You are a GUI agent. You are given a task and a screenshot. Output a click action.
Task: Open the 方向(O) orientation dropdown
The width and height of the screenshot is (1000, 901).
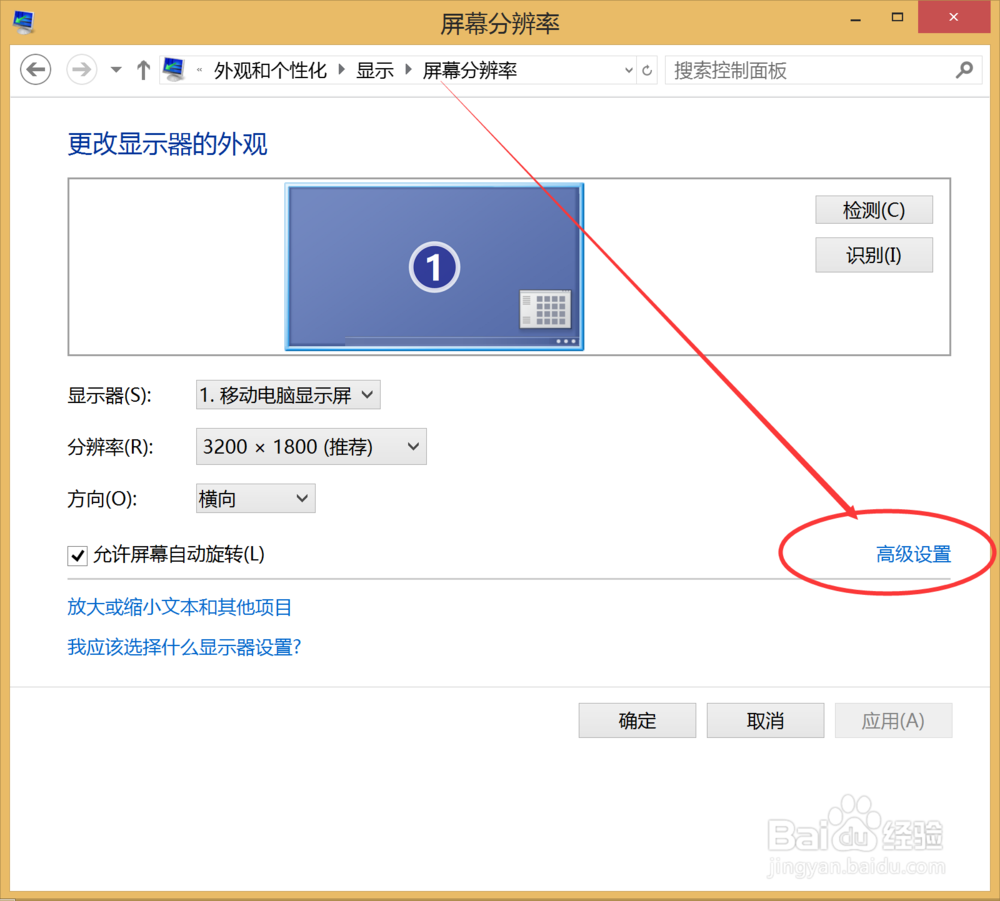pos(255,498)
